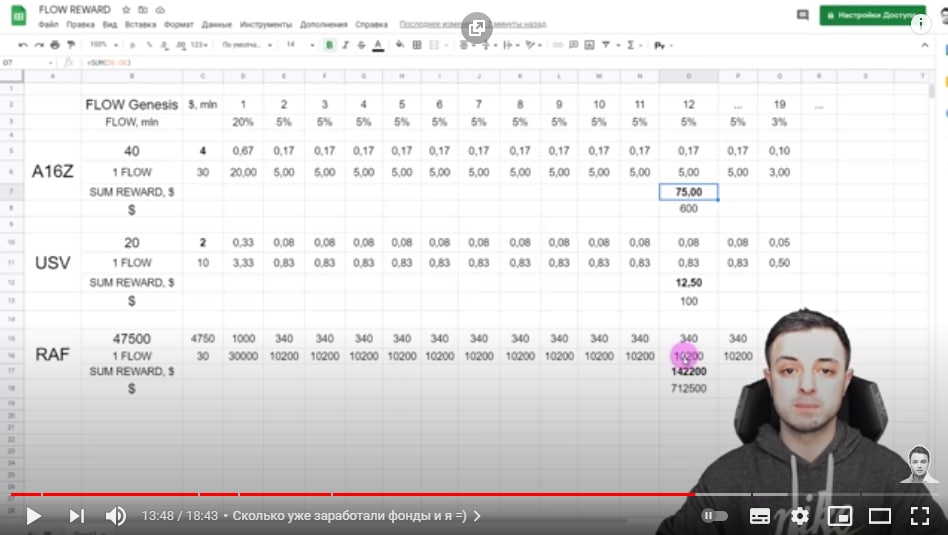Open video player settings gear
The width and height of the screenshot is (948, 535).
point(799,516)
